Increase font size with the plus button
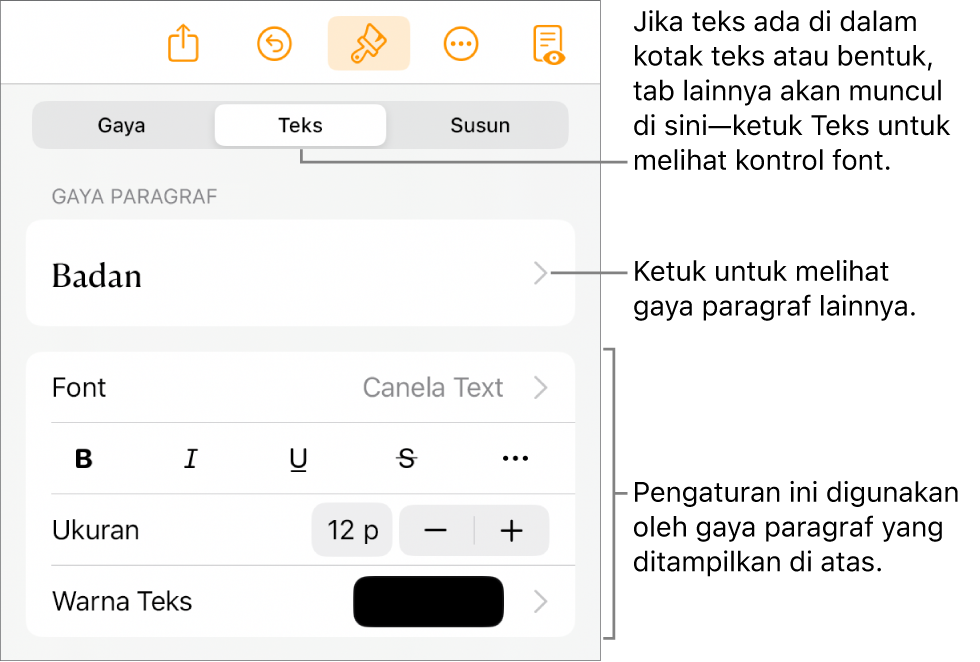The width and height of the screenshot is (980, 662). (x=512, y=530)
